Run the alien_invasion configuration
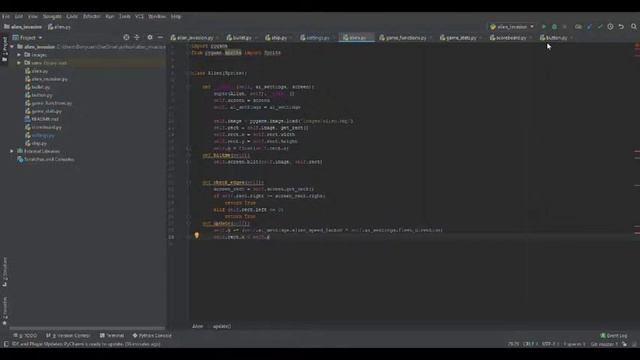 point(544,27)
